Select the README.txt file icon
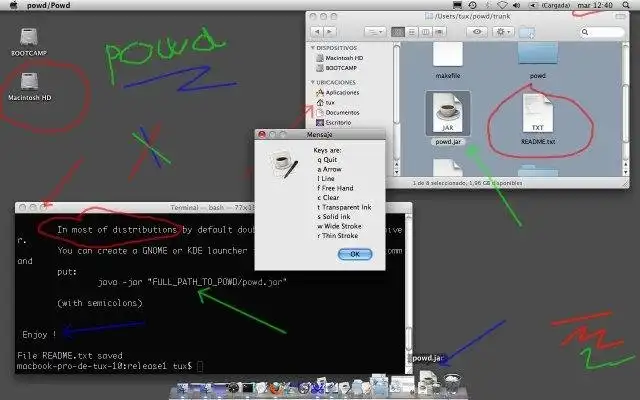640x400 pixels. 538,113
